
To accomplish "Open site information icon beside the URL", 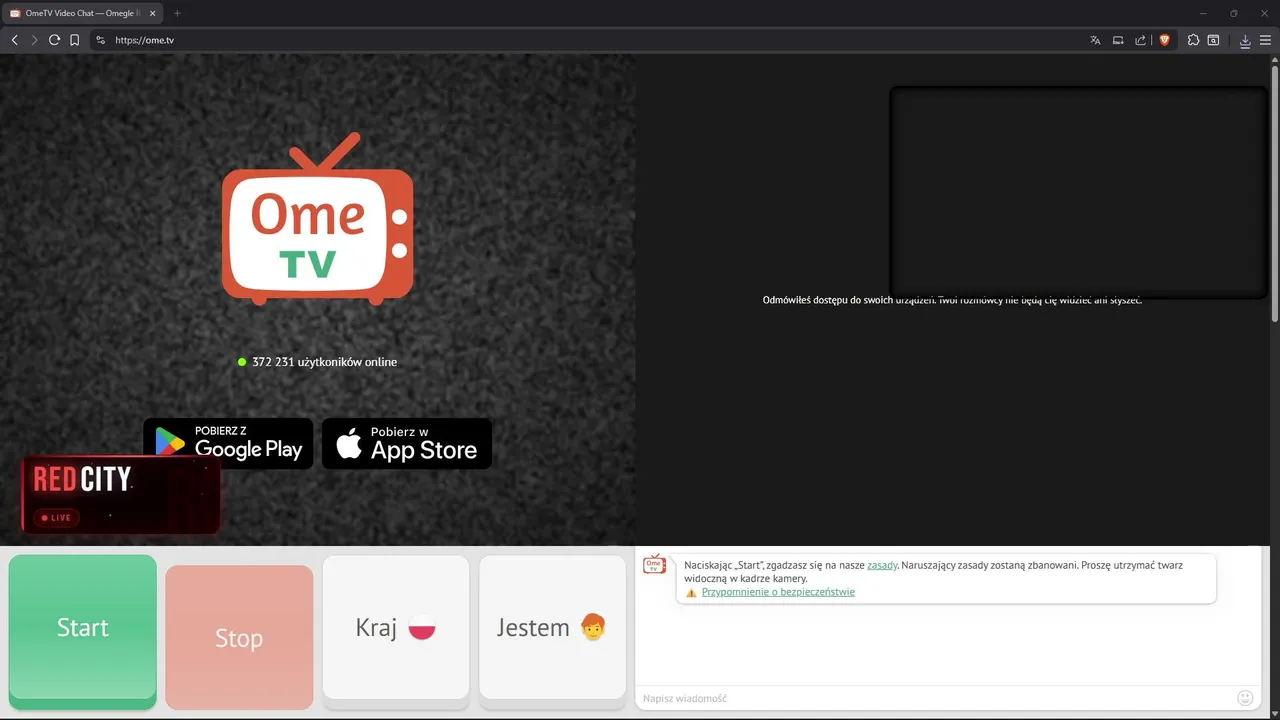I will [x=100, y=40].
